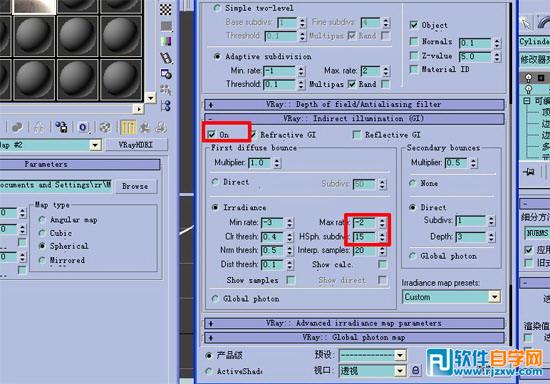Click the Go Forward to Sibling icon
Image resolution: width=550 pixels, height=384 pixels.
(161, 127)
